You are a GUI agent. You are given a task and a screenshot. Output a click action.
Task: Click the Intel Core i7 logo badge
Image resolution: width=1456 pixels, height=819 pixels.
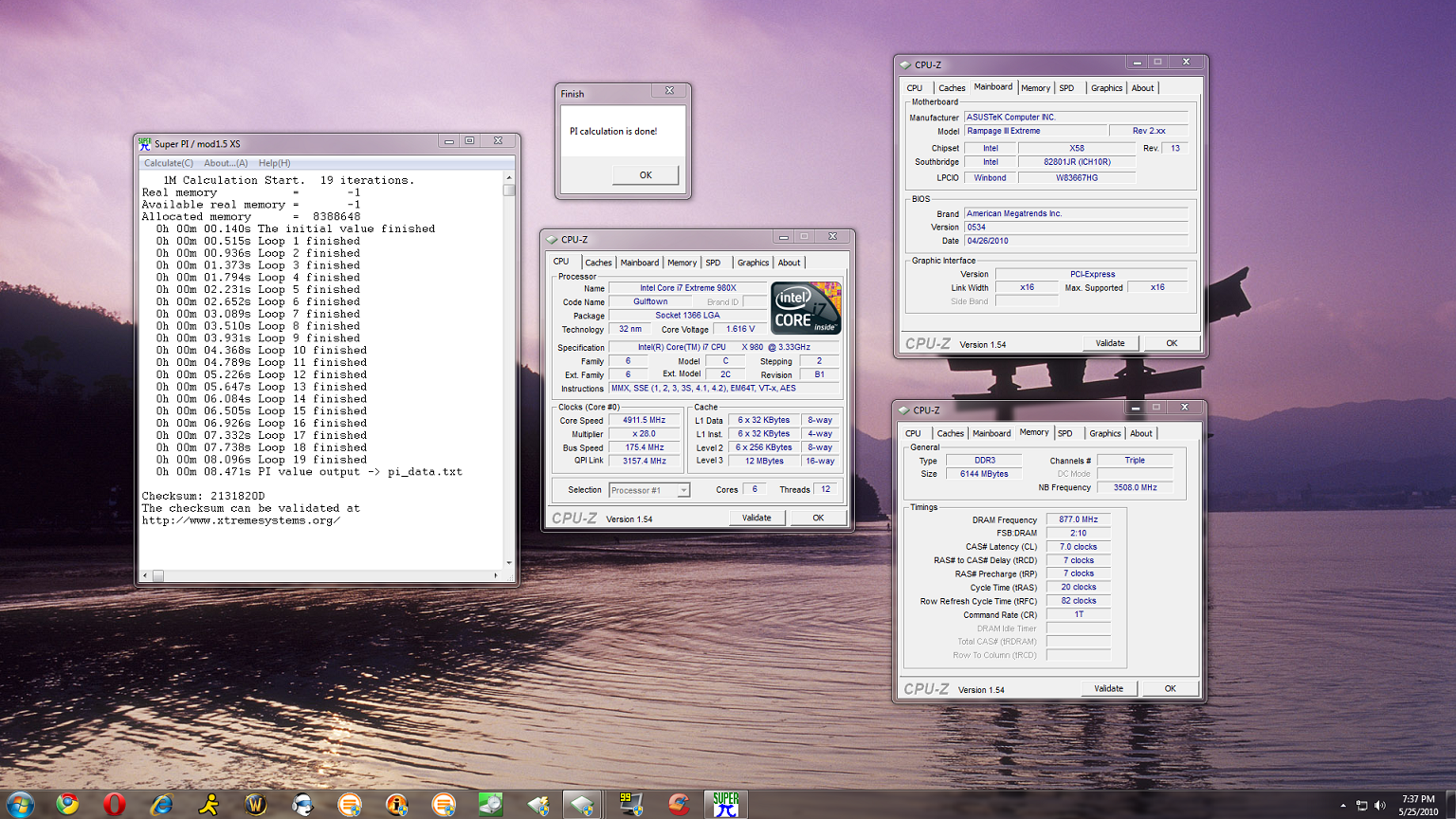806,307
